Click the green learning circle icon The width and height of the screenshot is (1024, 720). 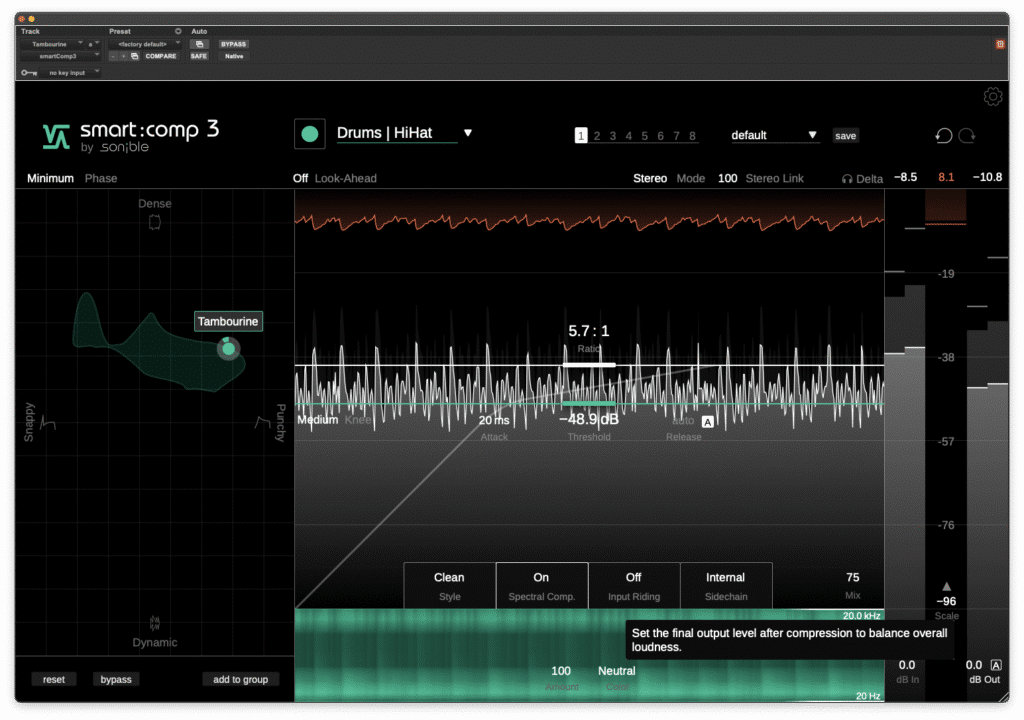point(309,132)
